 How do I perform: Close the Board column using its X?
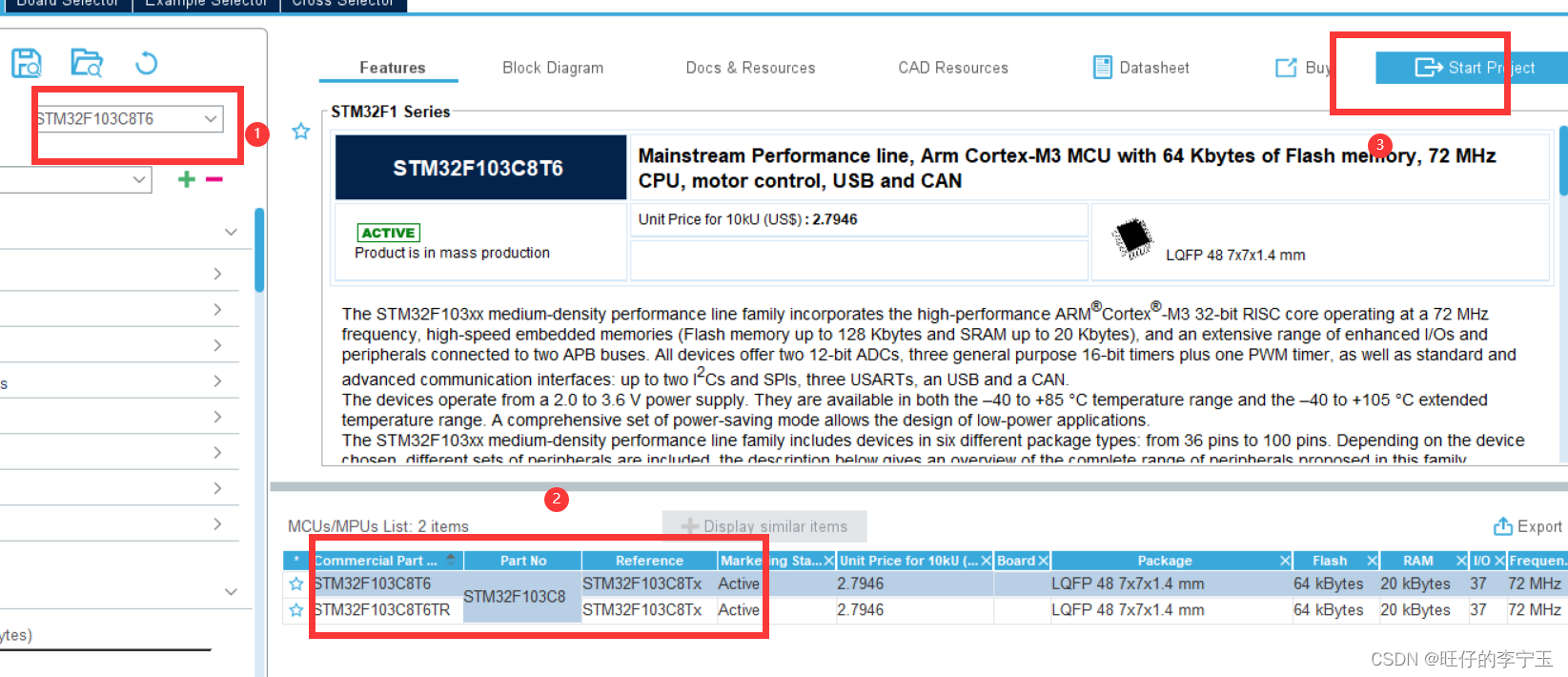click(1044, 561)
